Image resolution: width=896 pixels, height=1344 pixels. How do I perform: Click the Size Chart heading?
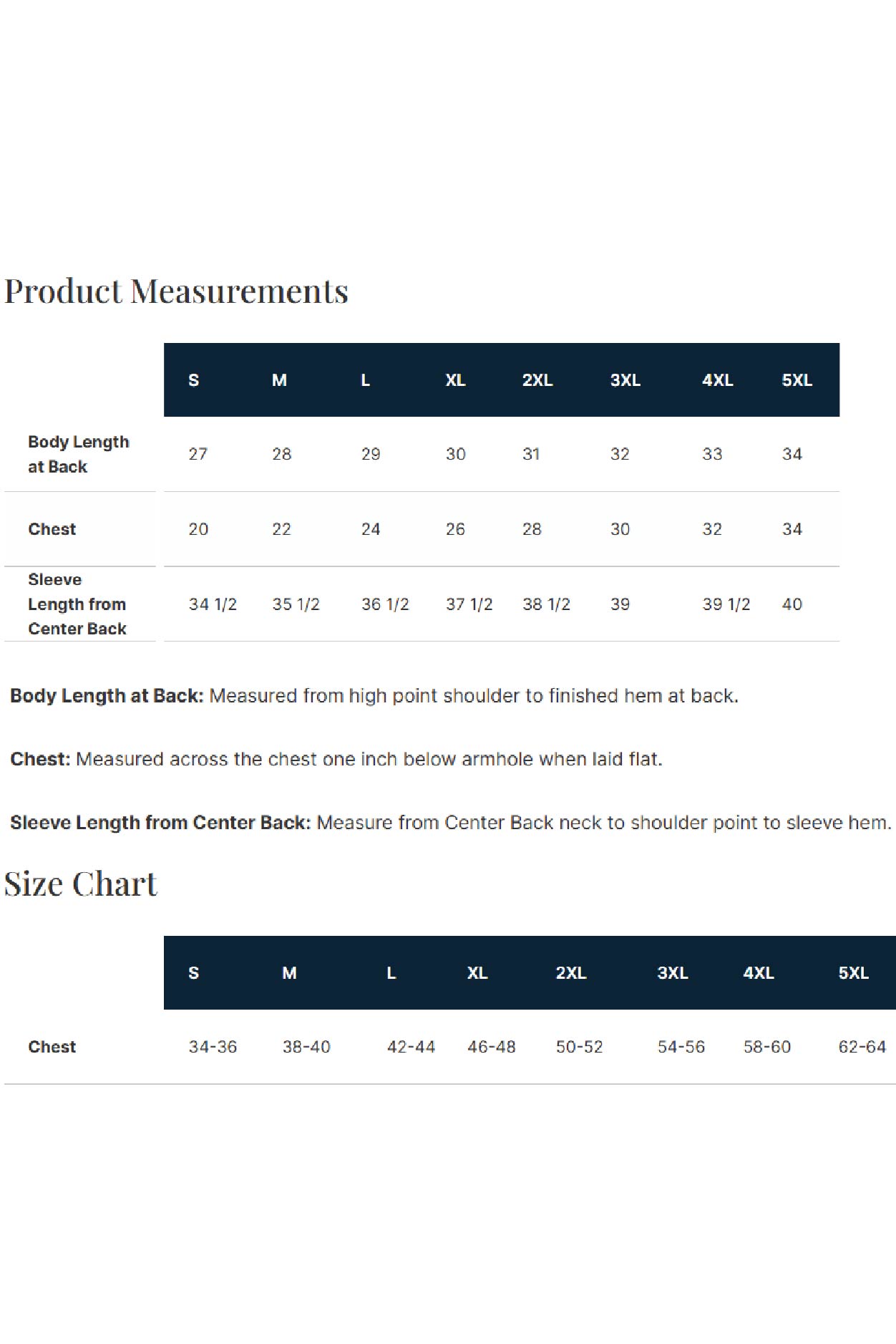pyautogui.click(x=80, y=884)
